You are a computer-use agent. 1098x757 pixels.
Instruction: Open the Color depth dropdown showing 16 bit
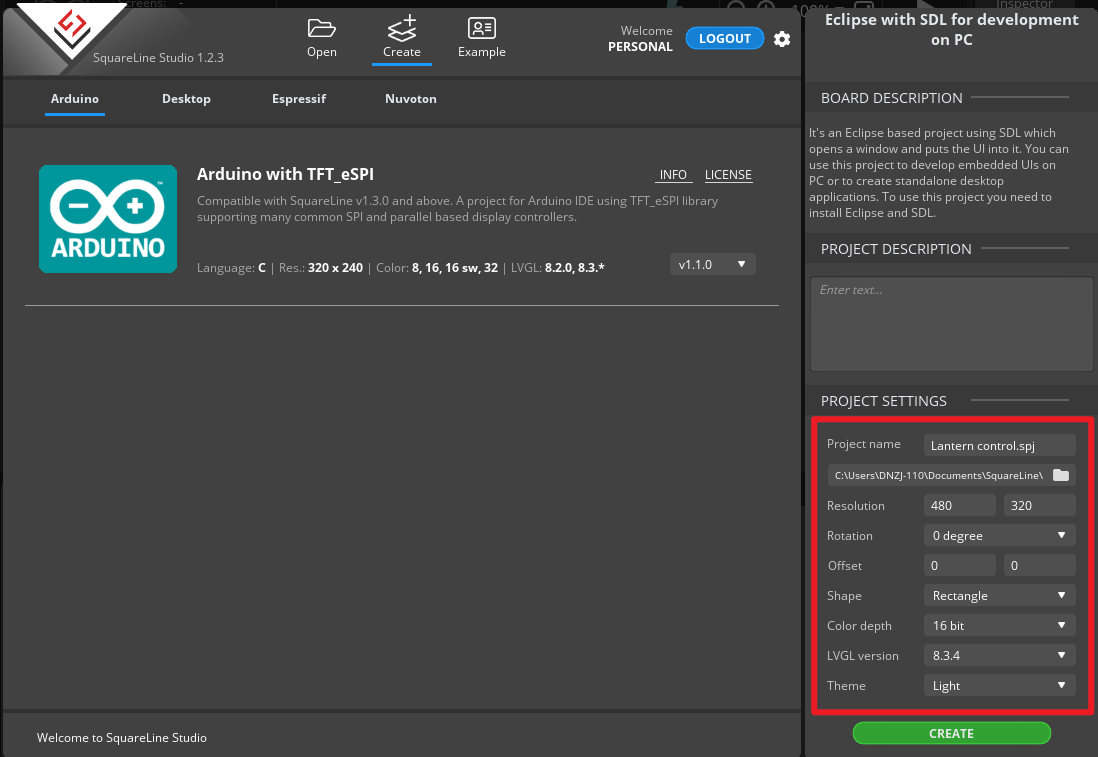999,625
